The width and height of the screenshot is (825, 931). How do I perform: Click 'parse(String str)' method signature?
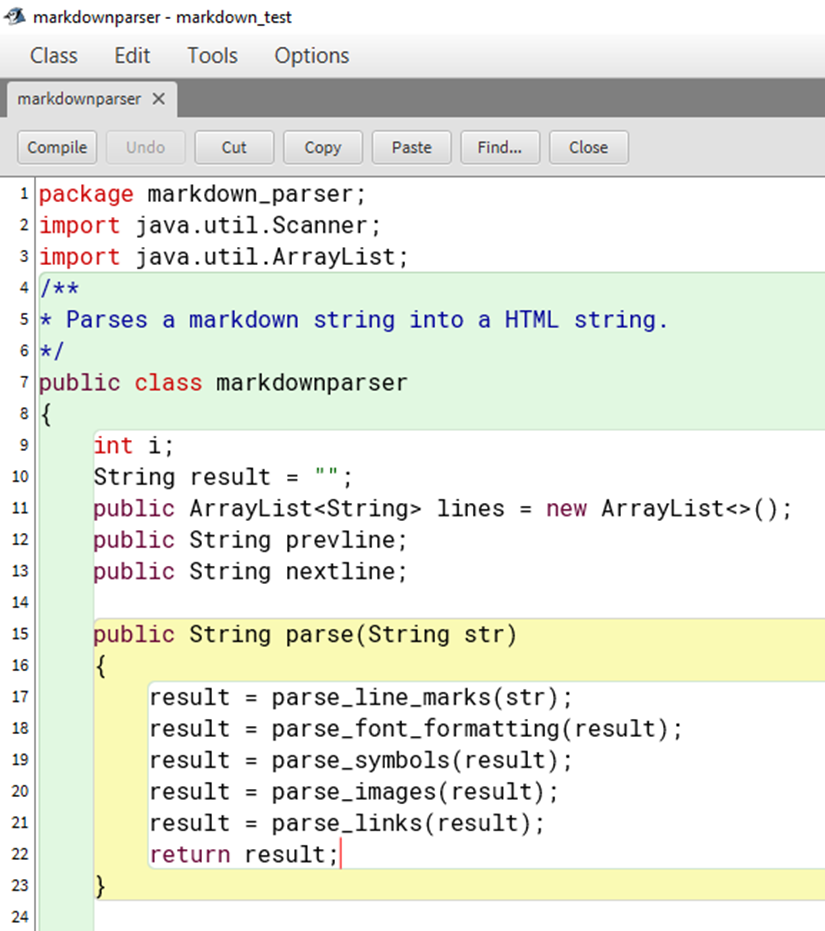(402, 635)
